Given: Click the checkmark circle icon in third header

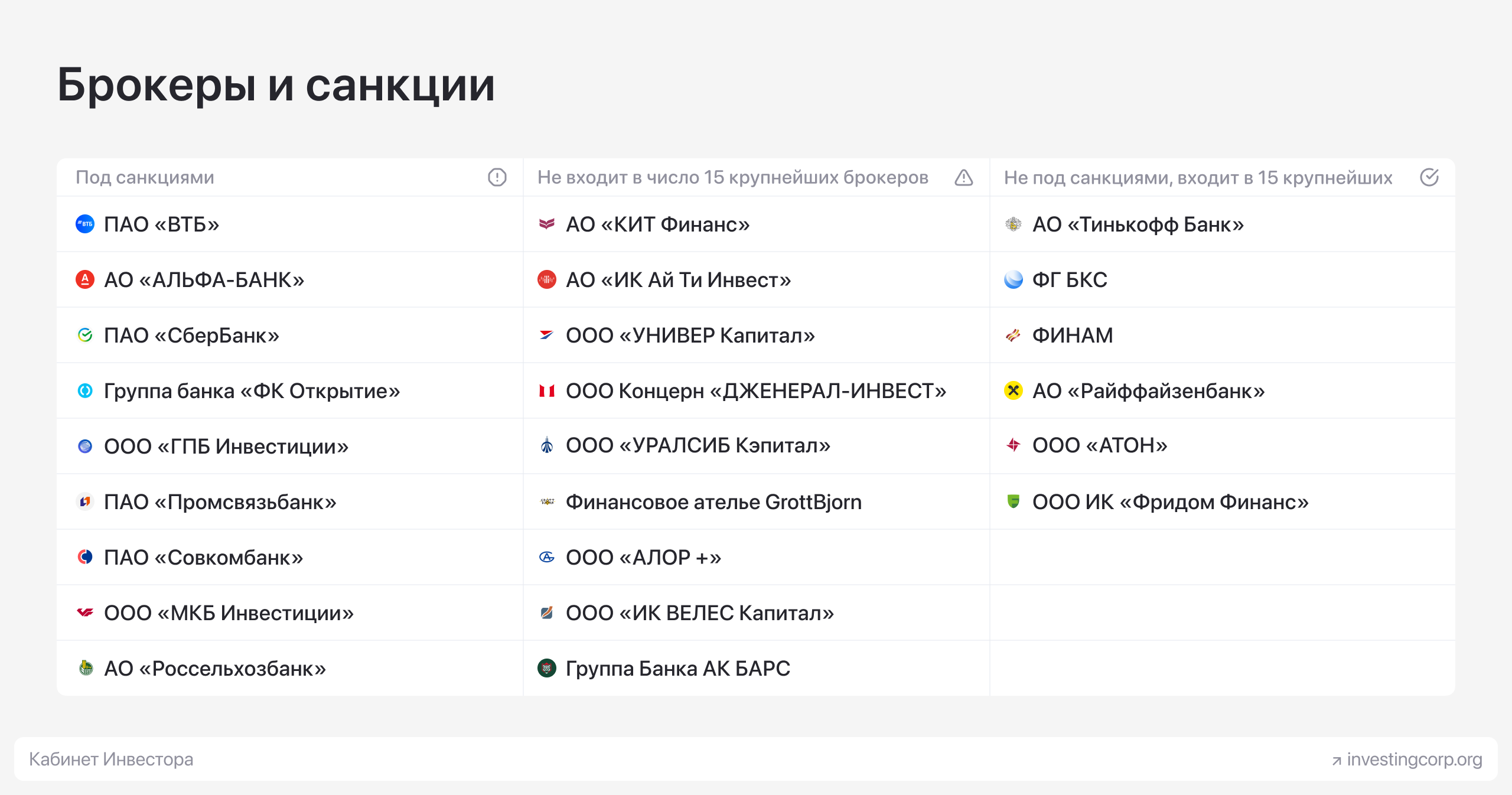Looking at the screenshot, I should pyautogui.click(x=1429, y=177).
